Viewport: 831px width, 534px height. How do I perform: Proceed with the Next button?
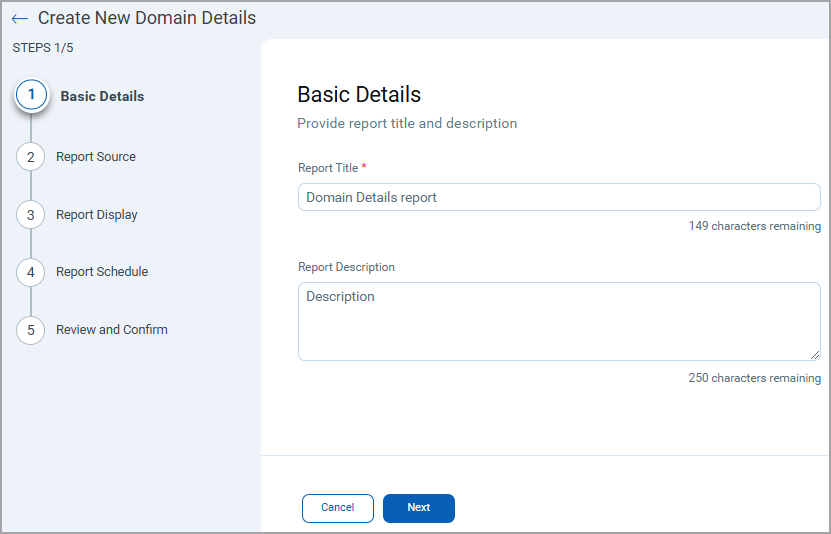coord(419,508)
